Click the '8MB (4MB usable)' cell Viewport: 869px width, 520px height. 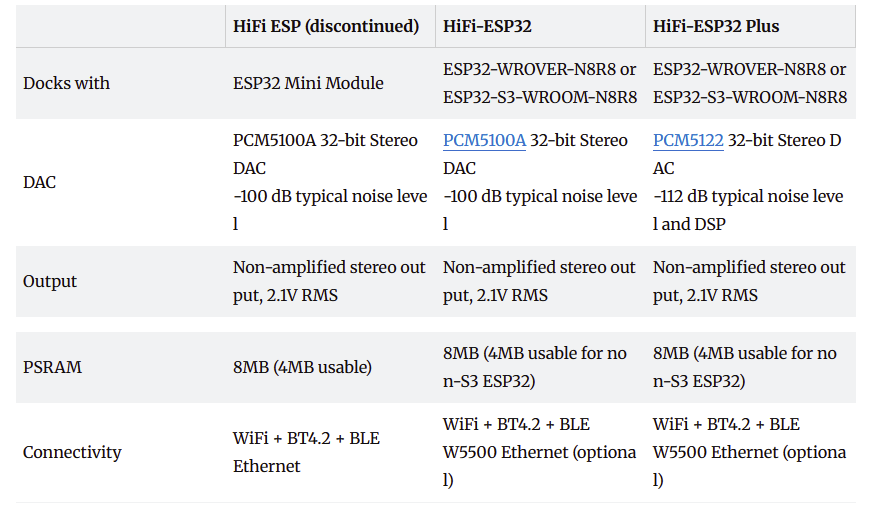tap(302, 367)
